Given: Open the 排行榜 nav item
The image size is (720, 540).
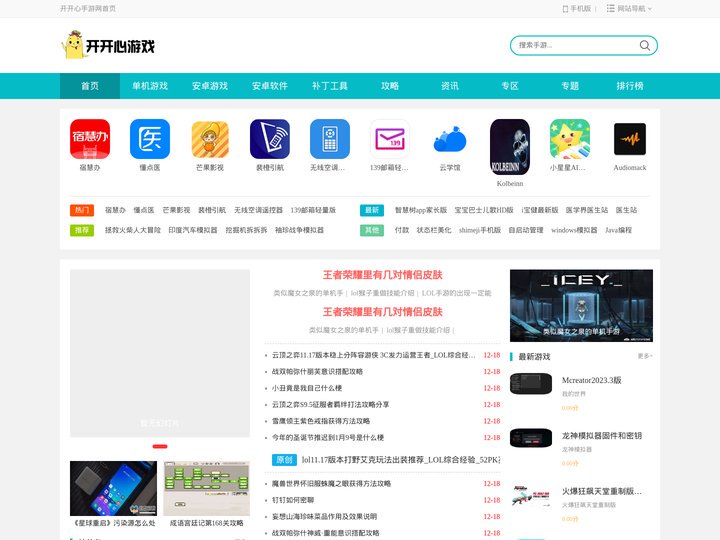Looking at the screenshot, I should pos(630,86).
